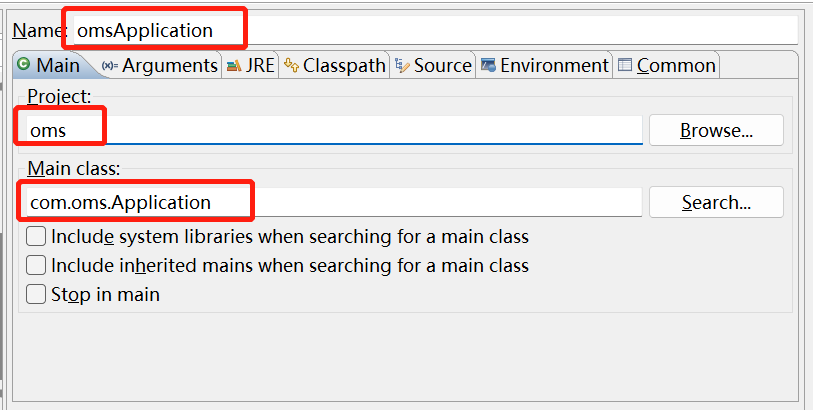Click the JRE tab library icon

tap(233, 66)
